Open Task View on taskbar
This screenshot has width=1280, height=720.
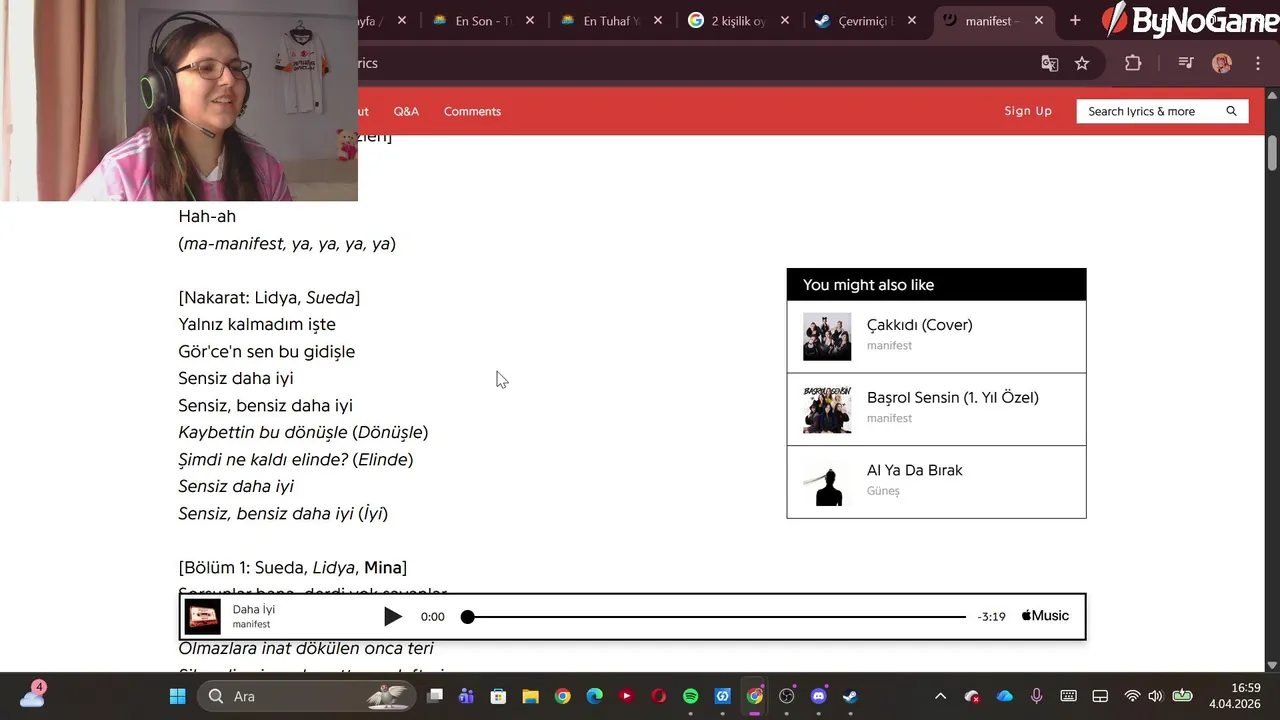pos(434,696)
